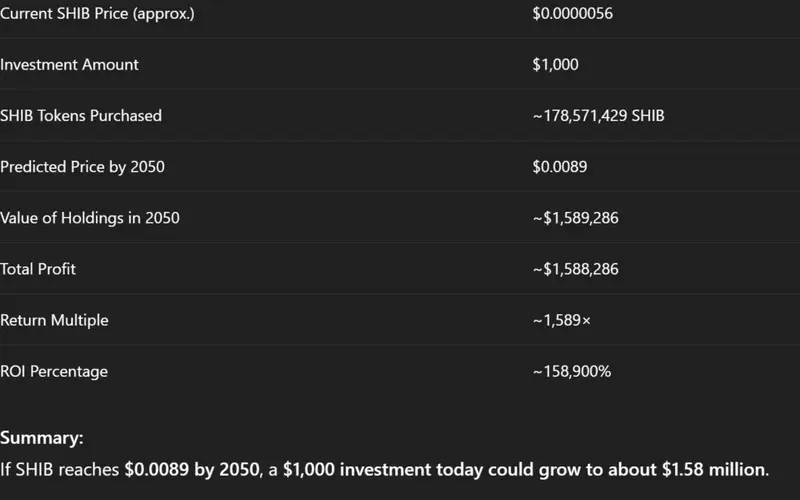Click the 'Summary:' heading

42,438
